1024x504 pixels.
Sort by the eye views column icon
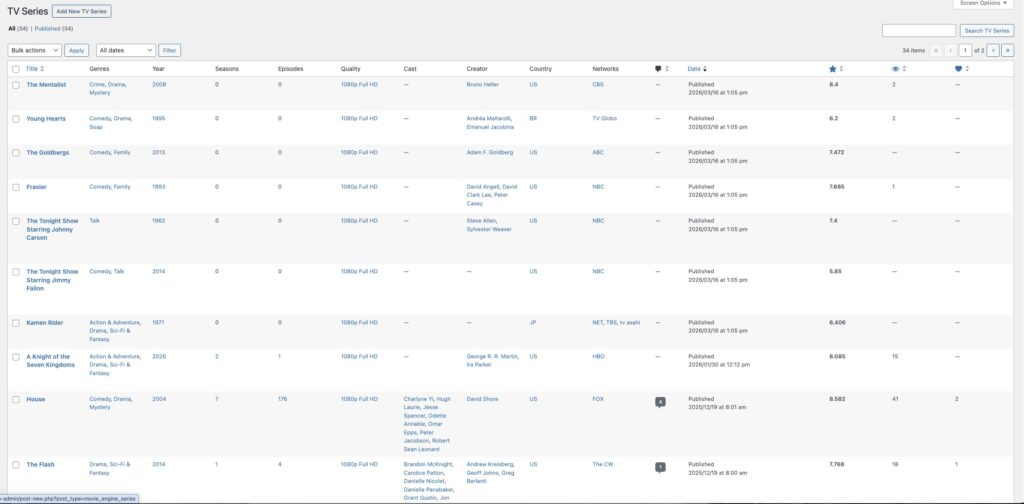[895, 69]
